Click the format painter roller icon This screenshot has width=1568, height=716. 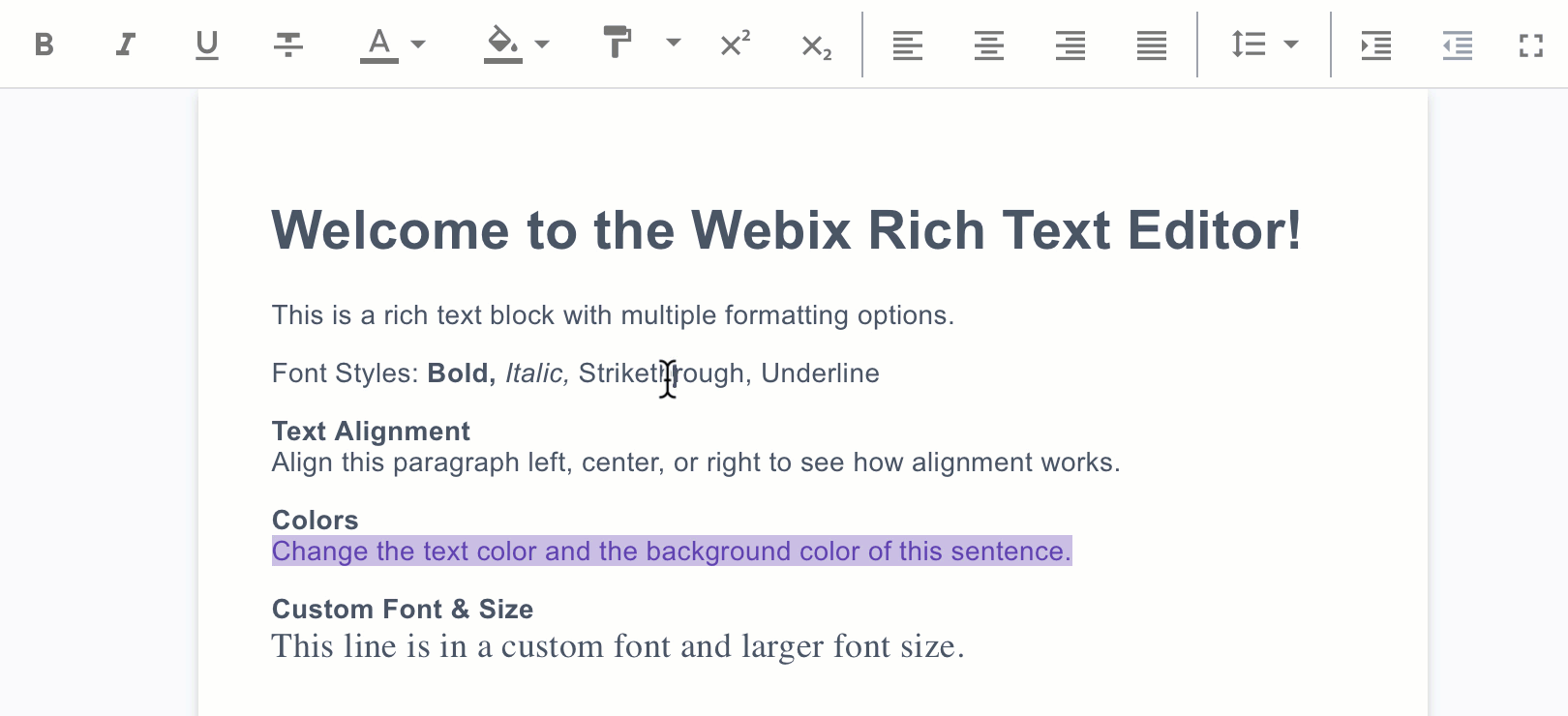[x=617, y=44]
